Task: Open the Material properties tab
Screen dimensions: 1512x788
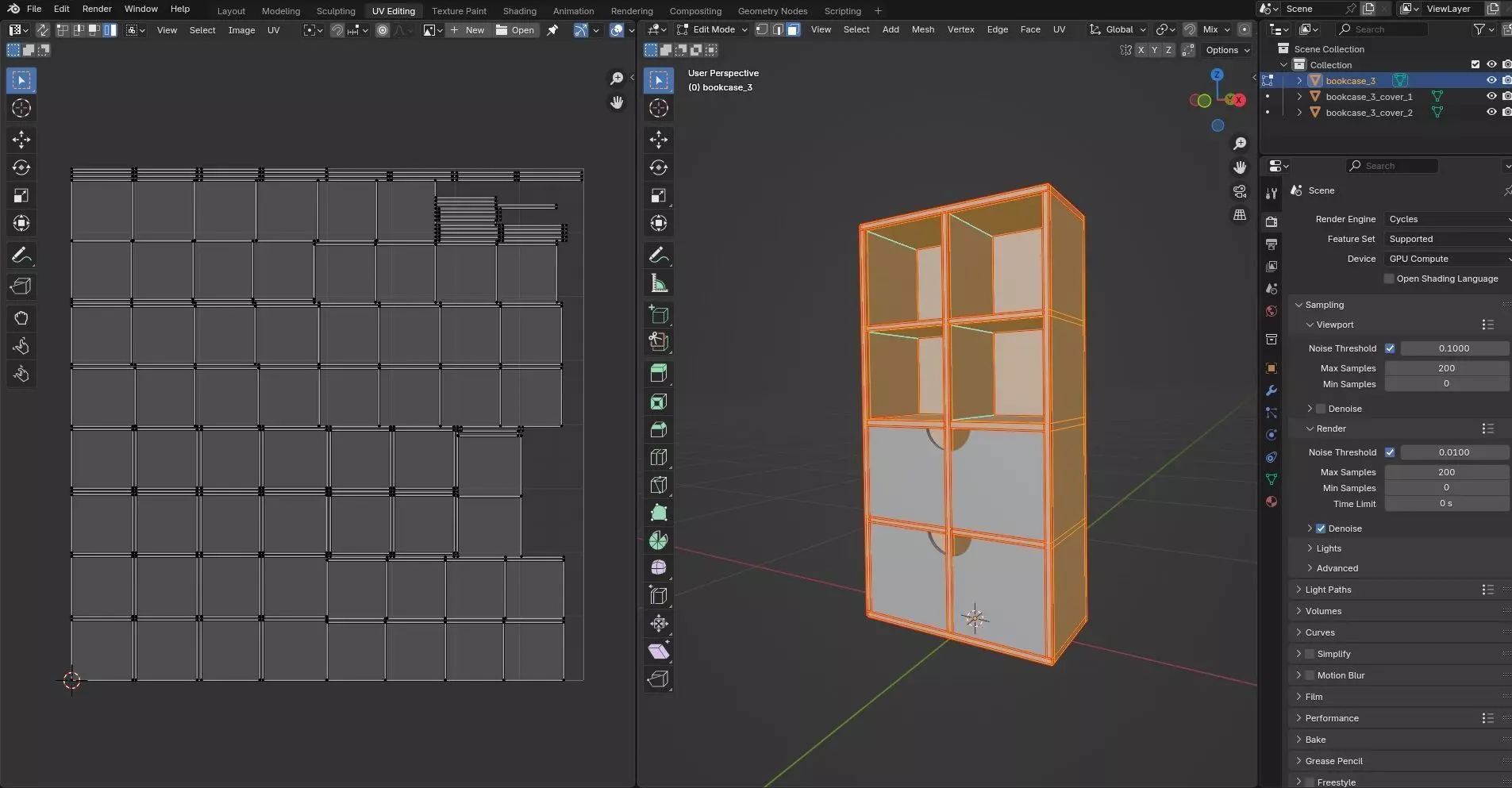Action: (1272, 502)
